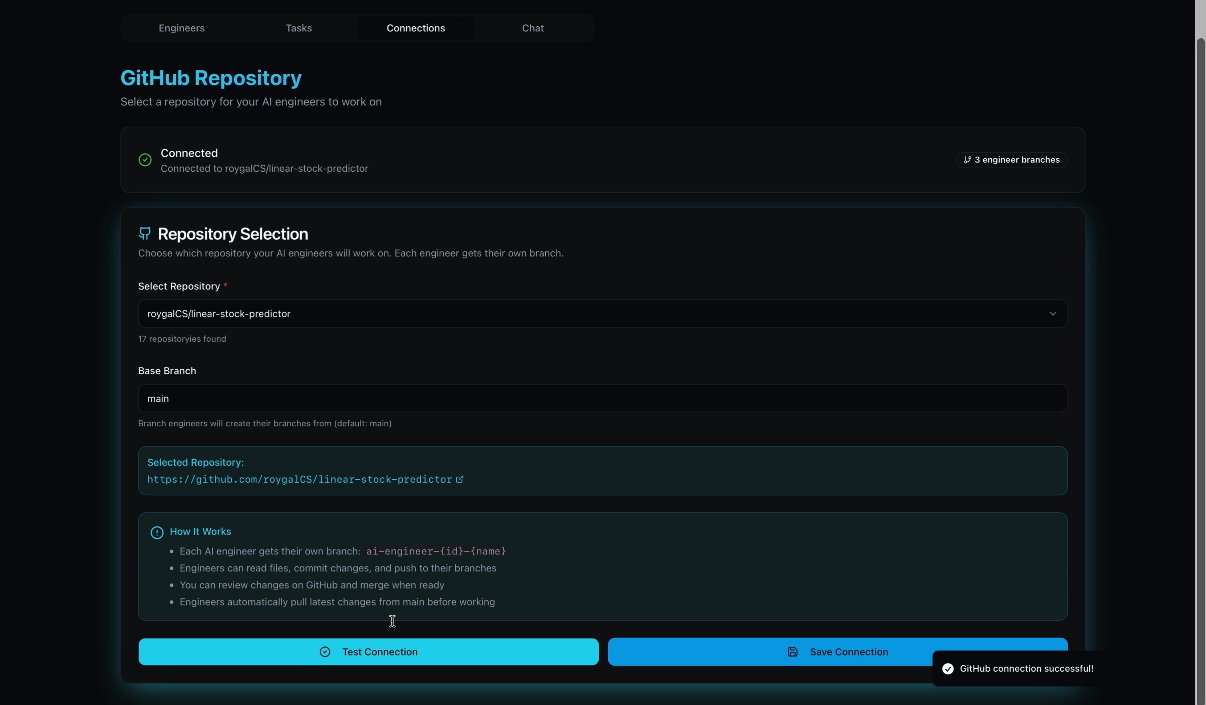
Task: Click the Test Connection button
Action: (x=368, y=652)
